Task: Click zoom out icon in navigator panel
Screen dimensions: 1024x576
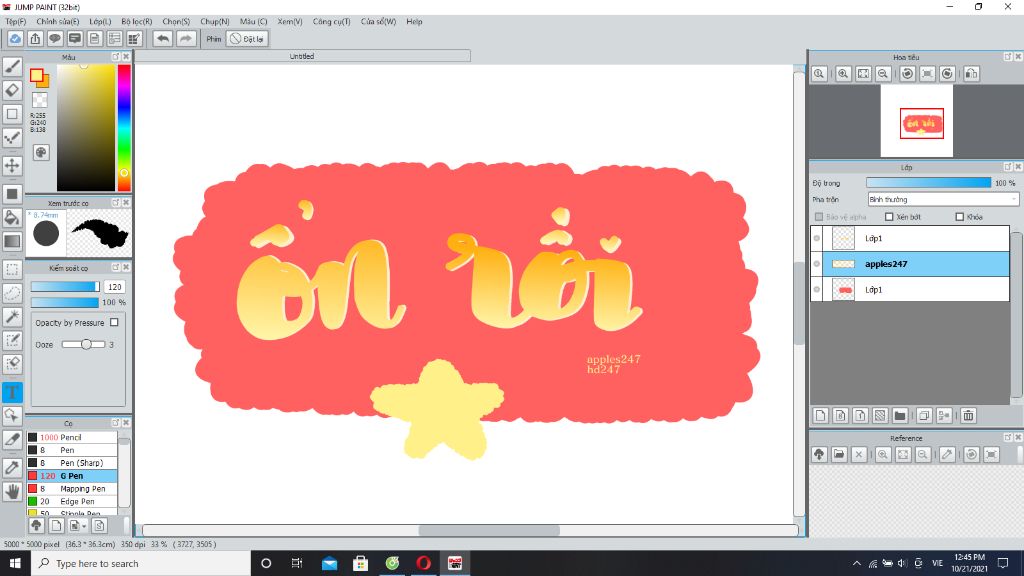Action: click(883, 74)
